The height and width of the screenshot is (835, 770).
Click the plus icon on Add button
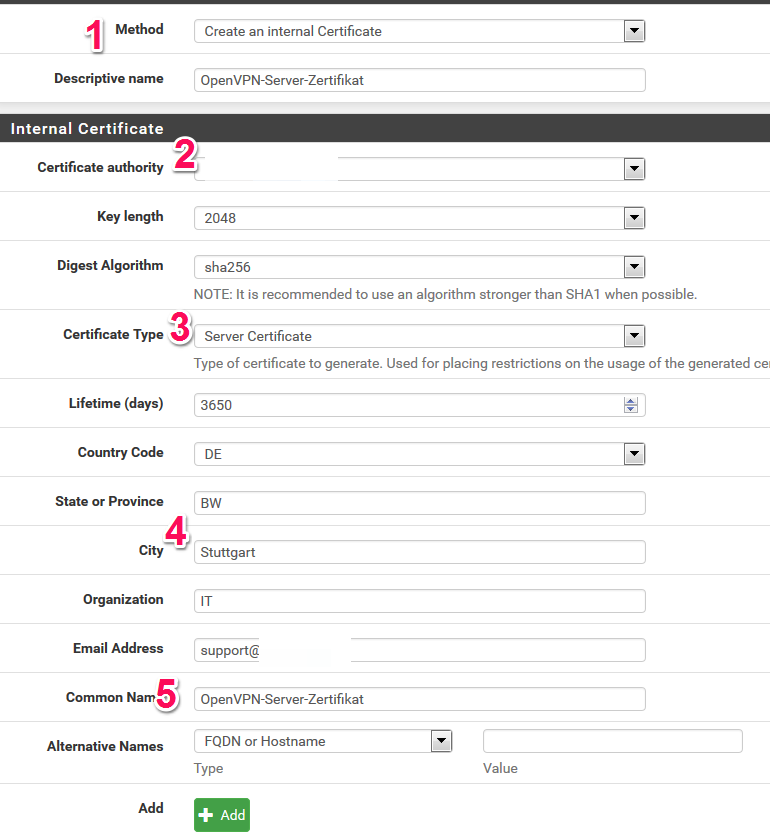pos(206,815)
